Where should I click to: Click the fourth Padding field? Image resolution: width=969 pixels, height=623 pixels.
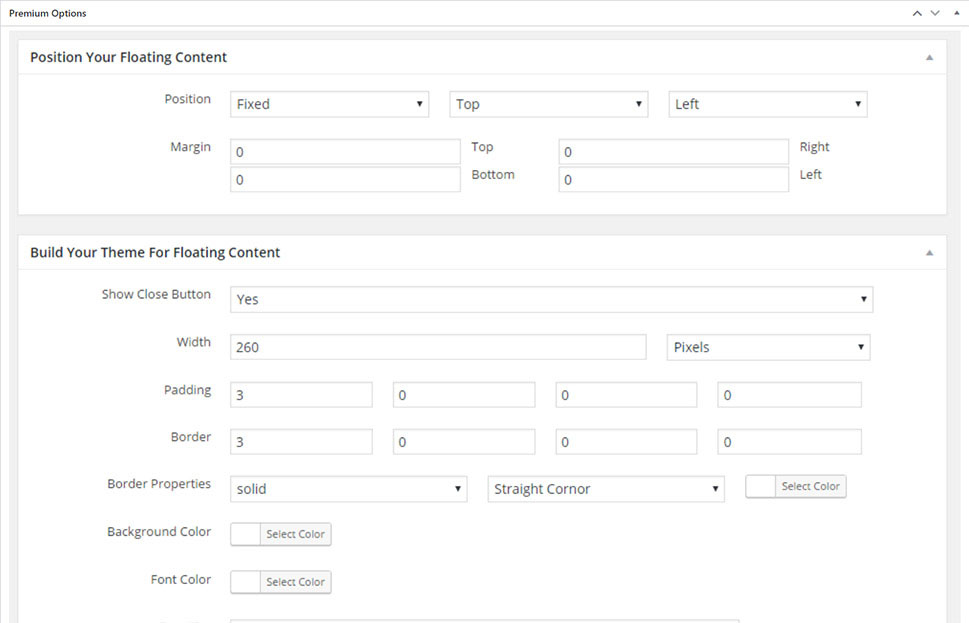[789, 395]
